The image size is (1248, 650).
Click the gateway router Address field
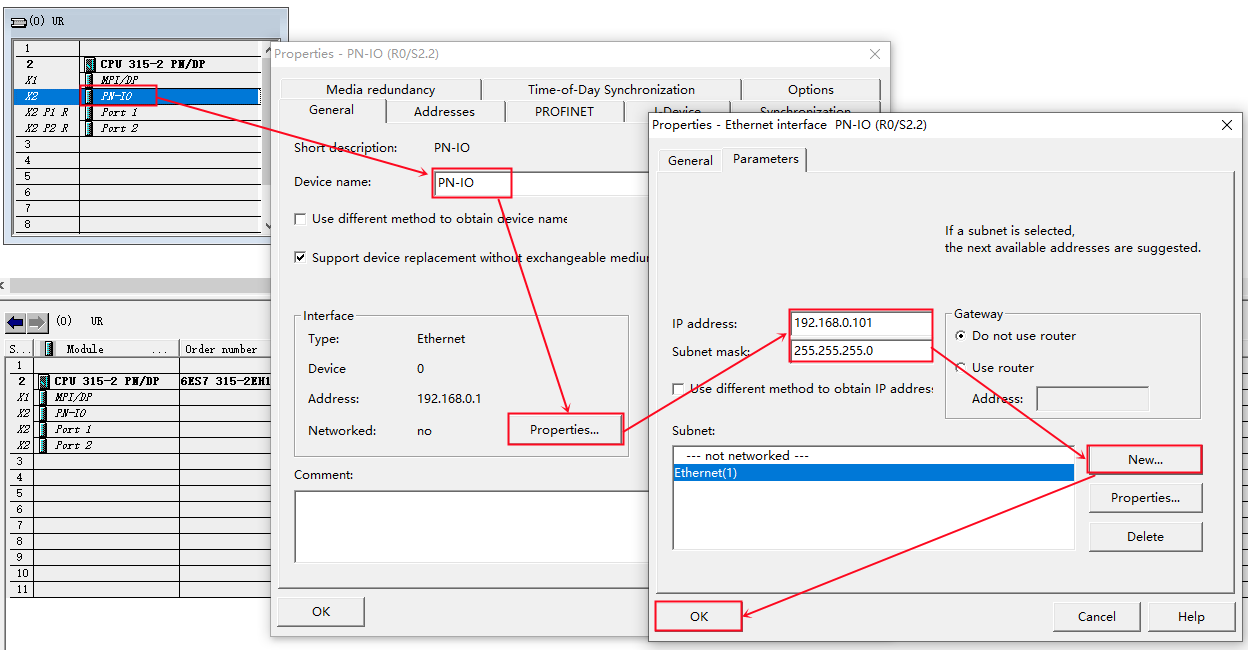point(1092,399)
